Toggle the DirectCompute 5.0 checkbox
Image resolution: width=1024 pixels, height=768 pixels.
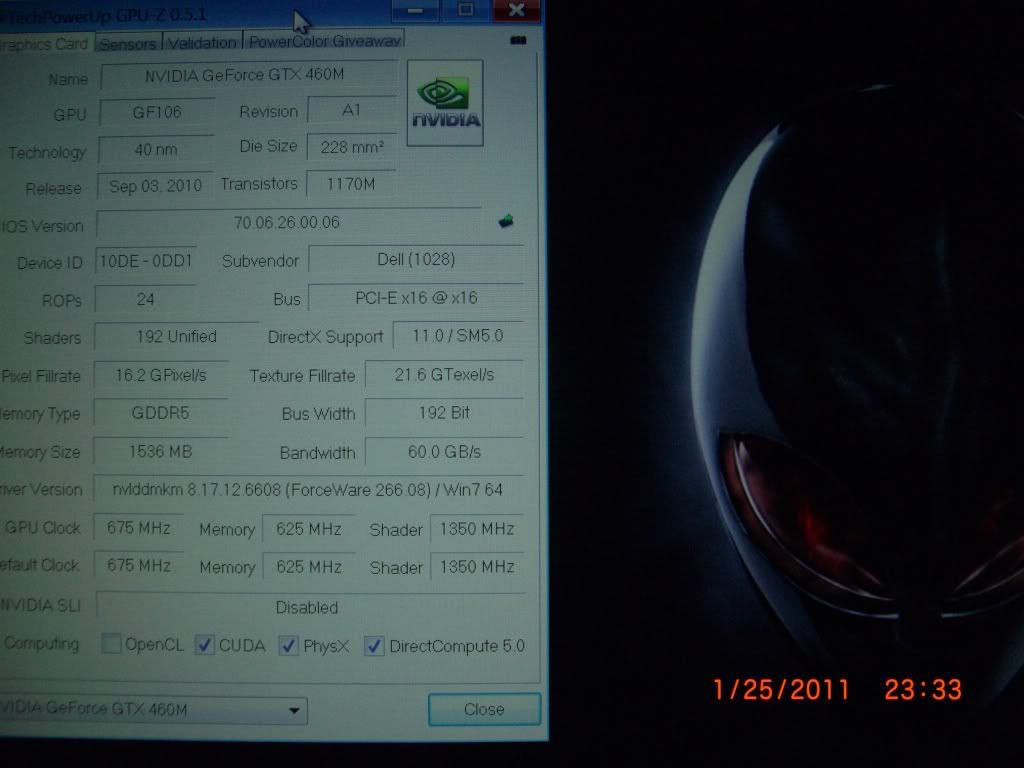374,647
